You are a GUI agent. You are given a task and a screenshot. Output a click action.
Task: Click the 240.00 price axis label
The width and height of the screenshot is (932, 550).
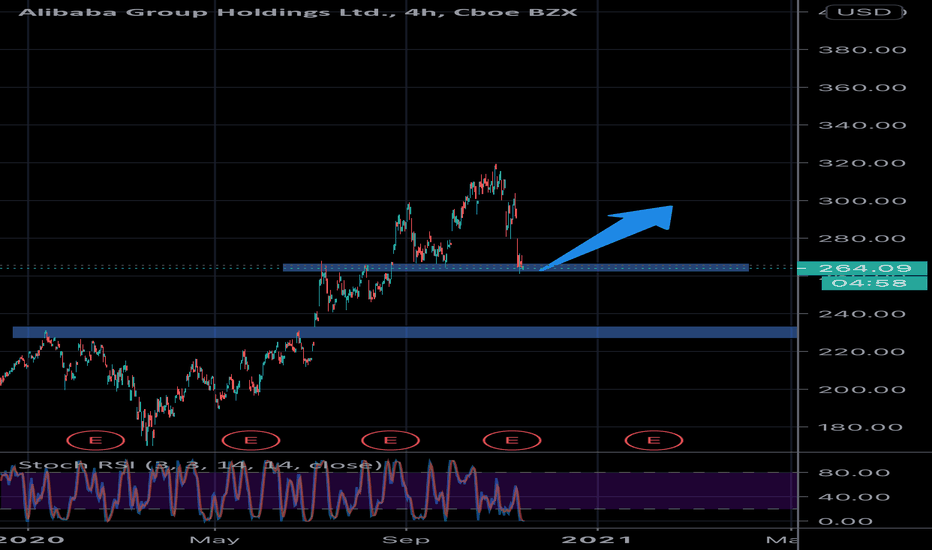pyautogui.click(x=862, y=314)
